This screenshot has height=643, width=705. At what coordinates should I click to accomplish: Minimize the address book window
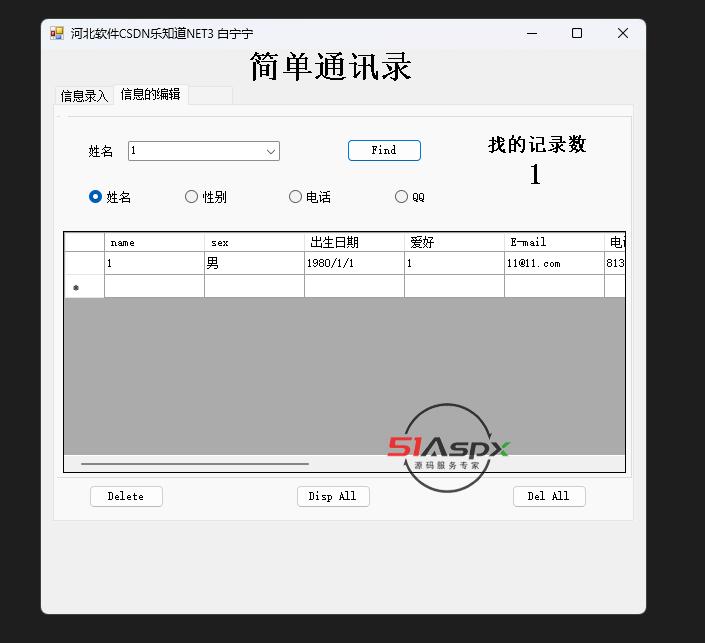coord(532,33)
